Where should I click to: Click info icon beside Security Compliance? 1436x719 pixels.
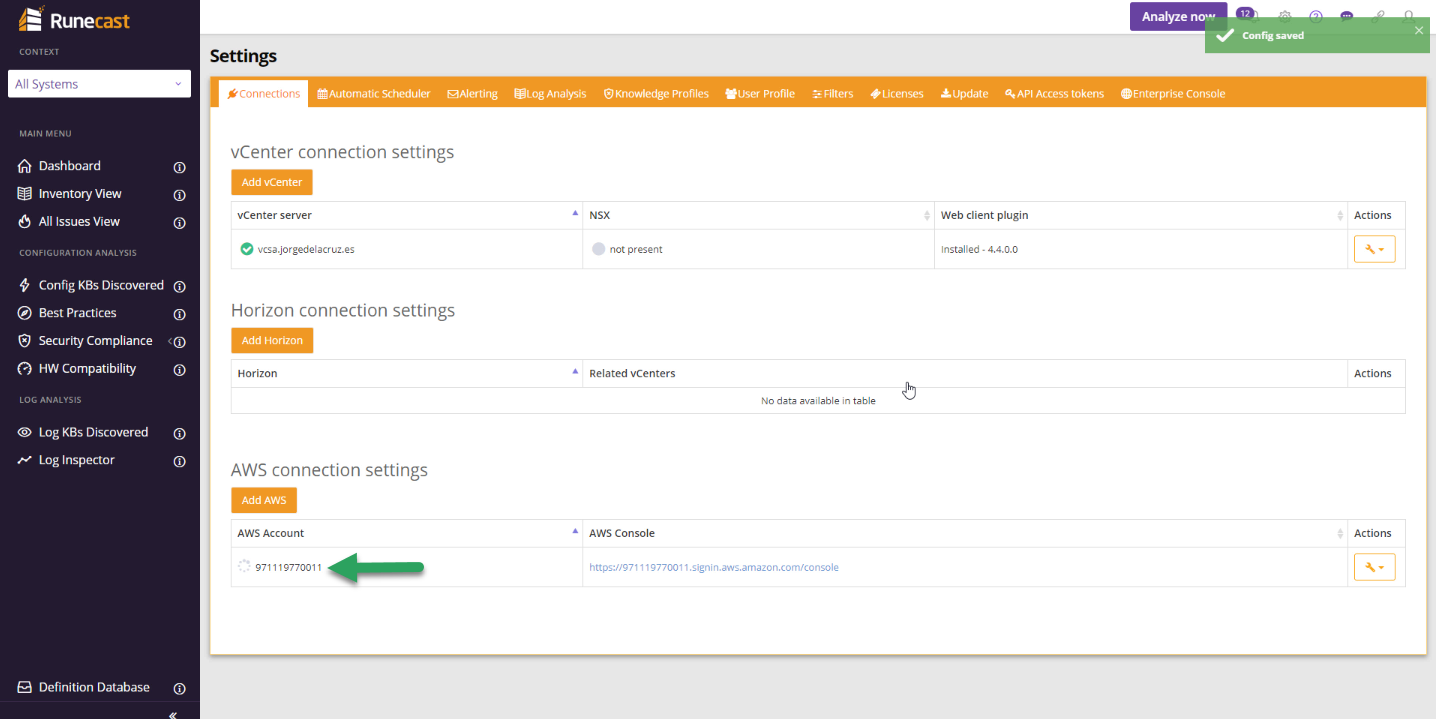pyautogui.click(x=180, y=342)
